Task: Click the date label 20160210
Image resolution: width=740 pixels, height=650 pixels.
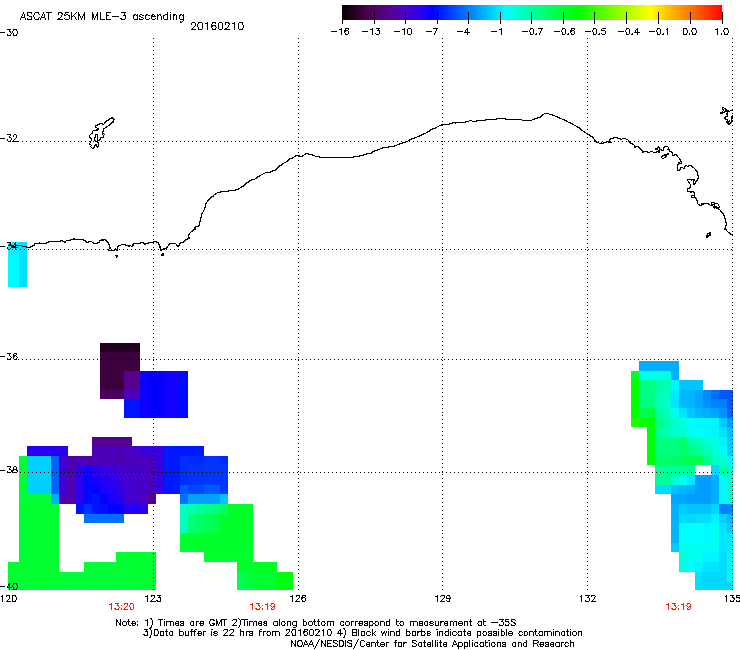Action: click(217, 26)
